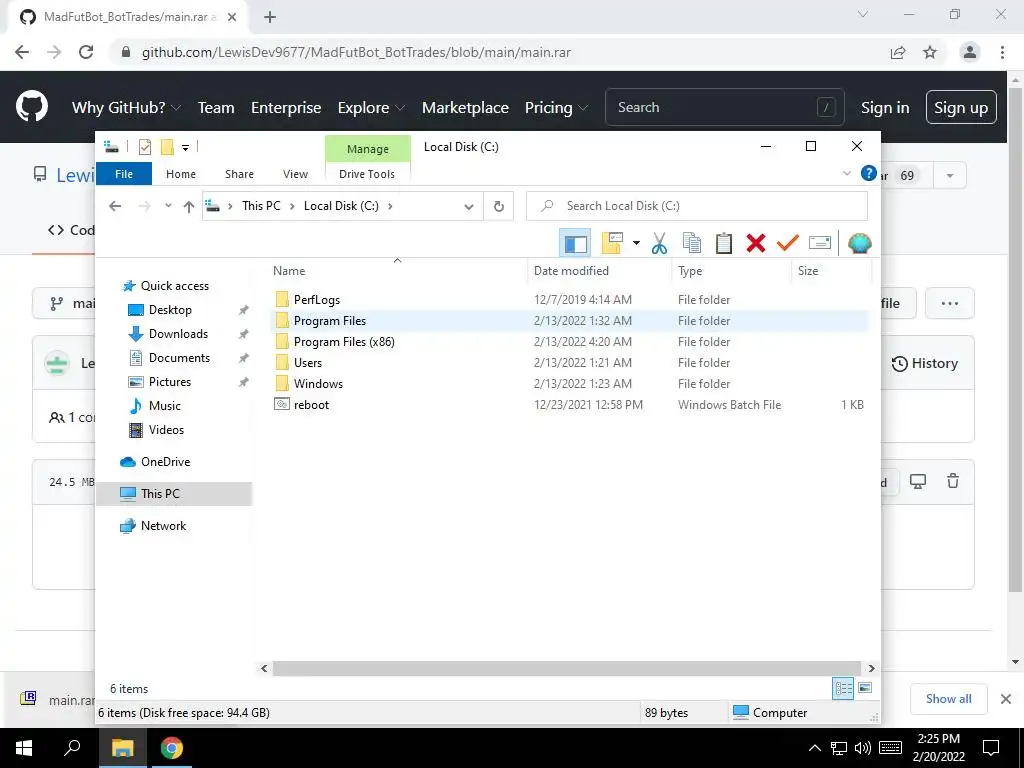The image size is (1024, 768).
Task: Click the up-one-level arrow in Explorer
Action: pos(189,206)
